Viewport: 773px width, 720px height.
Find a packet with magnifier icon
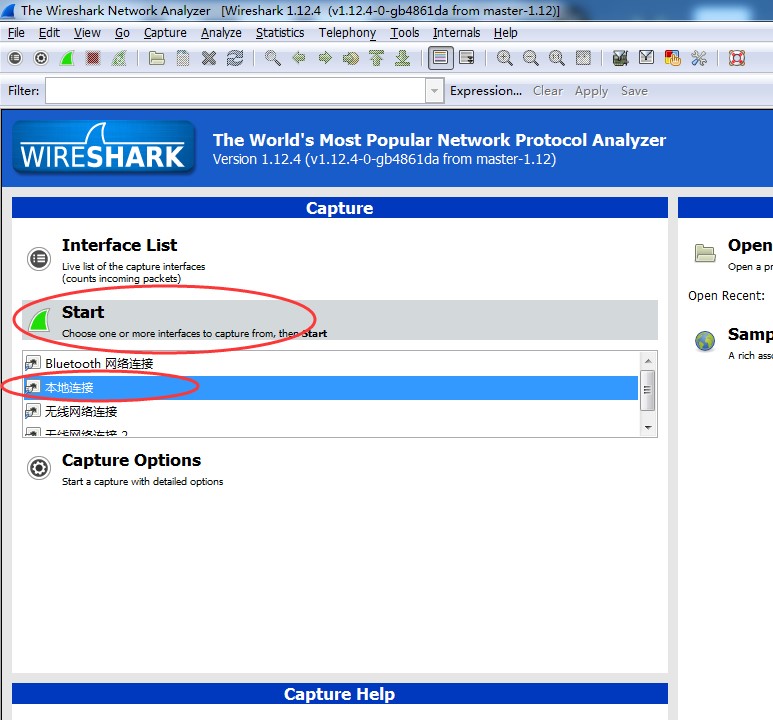pyautogui.click(x=273, y=58)
